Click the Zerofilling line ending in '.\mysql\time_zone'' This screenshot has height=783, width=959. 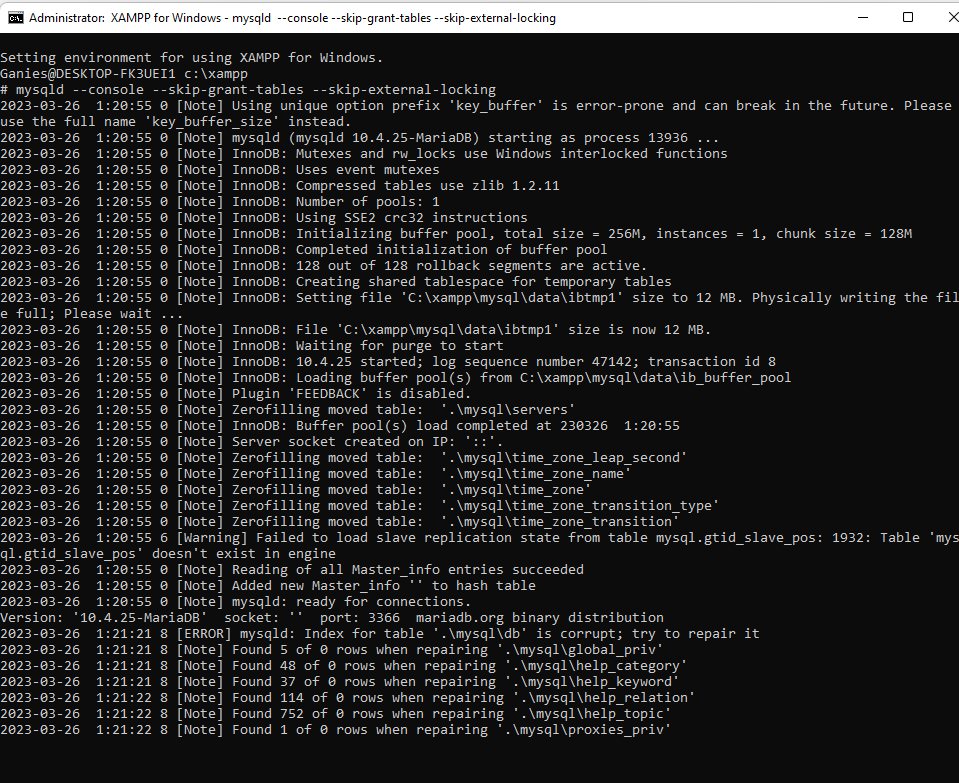coord(295,489)
